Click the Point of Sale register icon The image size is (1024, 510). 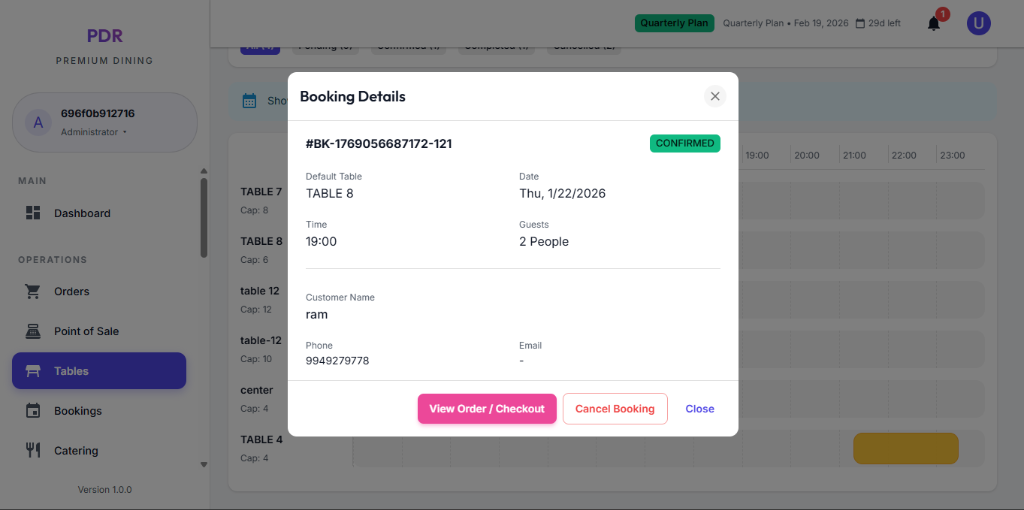pos(33,331)
